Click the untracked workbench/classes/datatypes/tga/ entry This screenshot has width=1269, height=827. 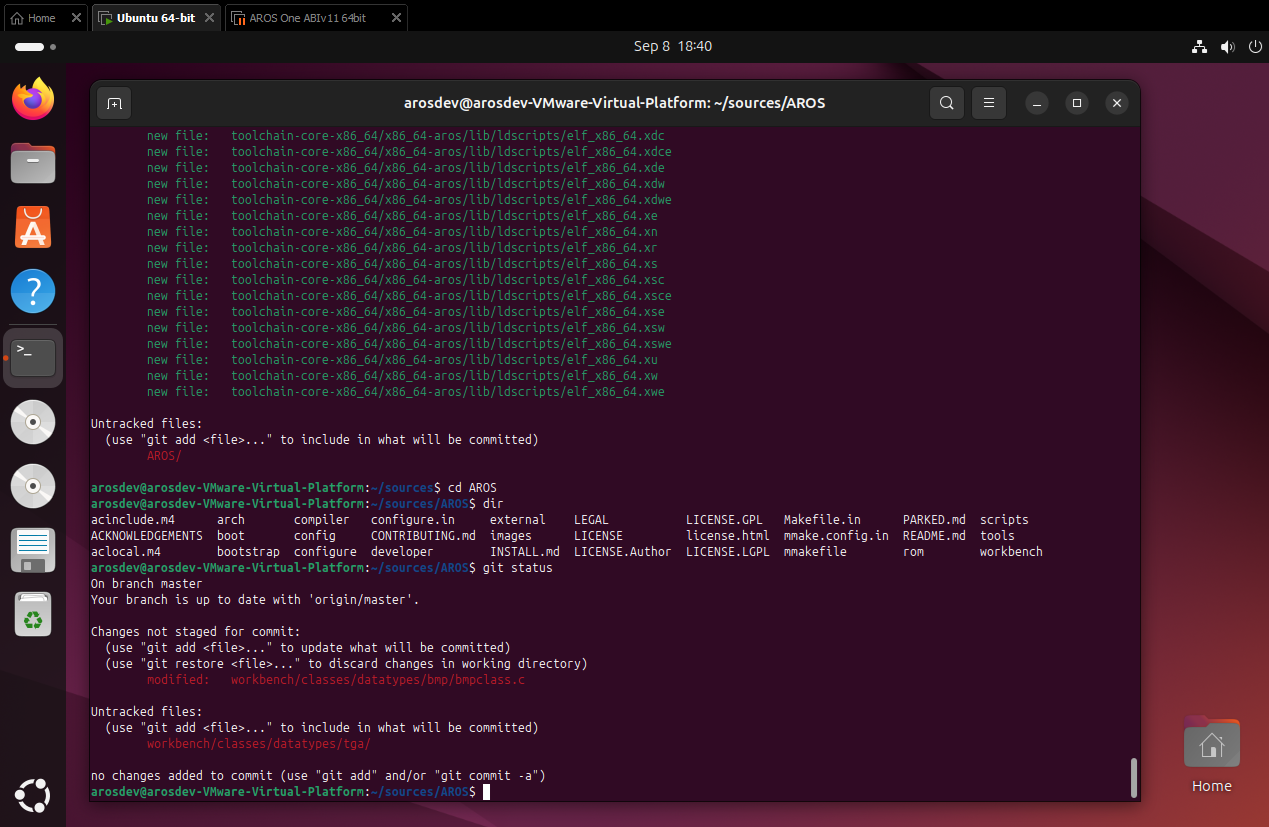(x=258, y=744)
